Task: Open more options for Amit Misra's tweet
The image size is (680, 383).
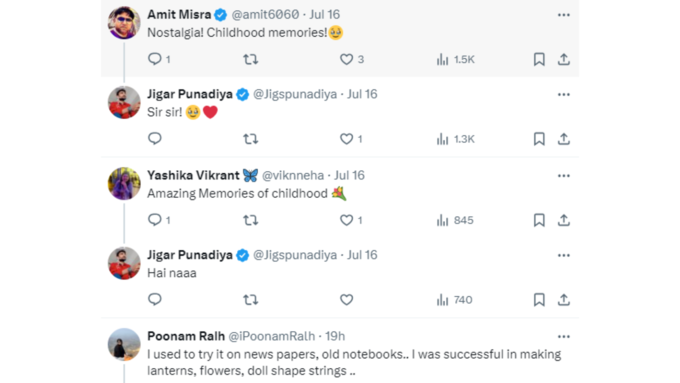Action: click(564, 15)
